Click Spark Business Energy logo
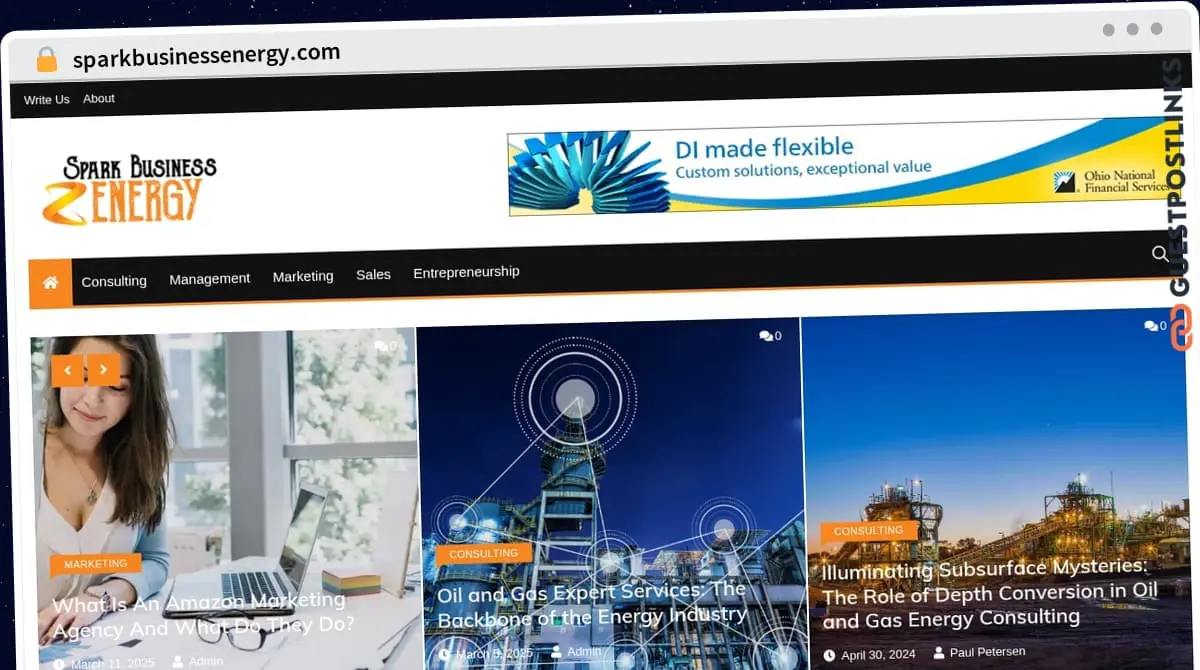 (x=129, y=190)
